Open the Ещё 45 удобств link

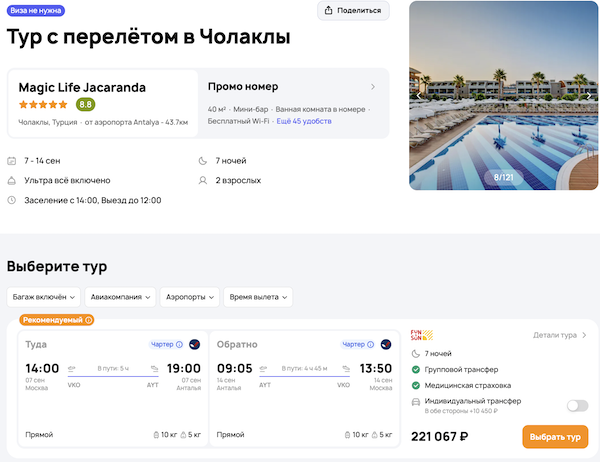[304, 121]
